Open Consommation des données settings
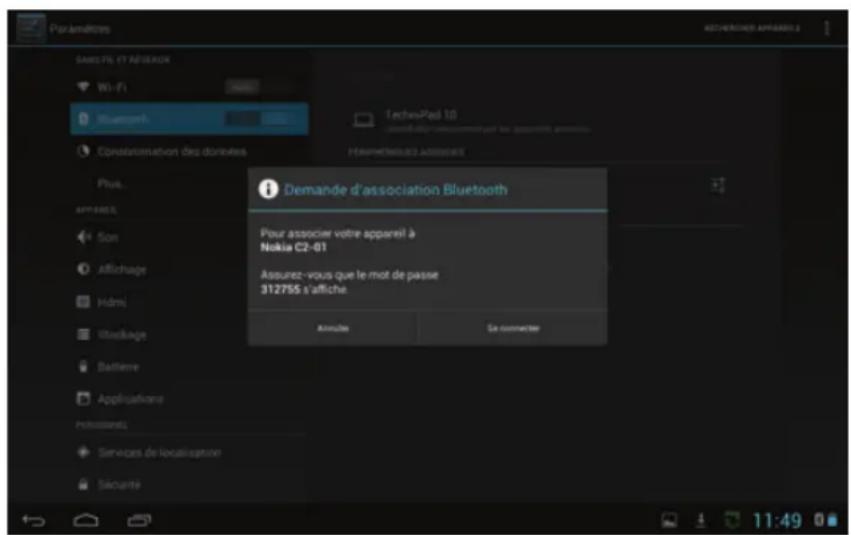851x535 pixels. [x=189, y=151]
